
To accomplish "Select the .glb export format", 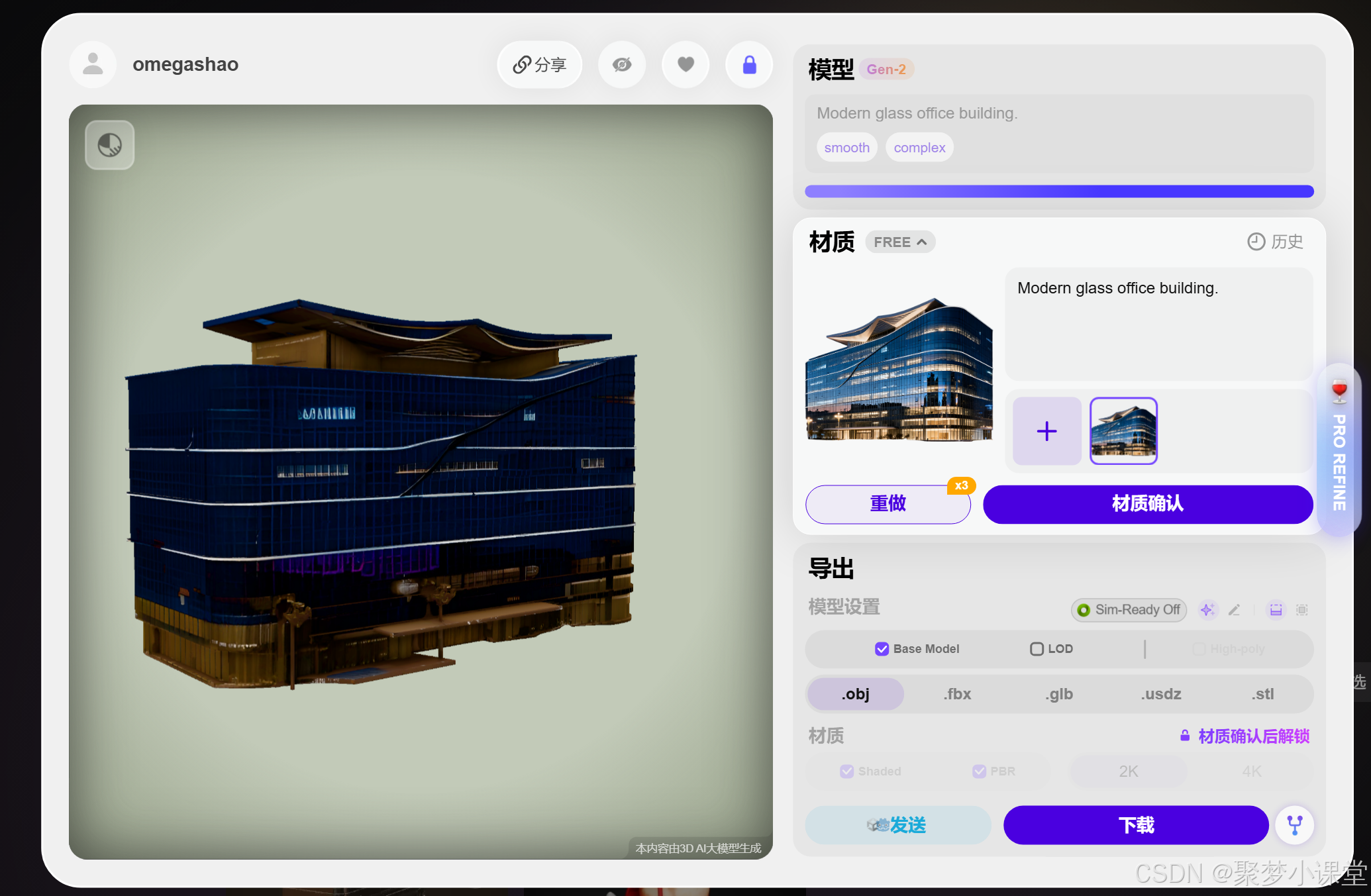I will [x=1059, y=694].
